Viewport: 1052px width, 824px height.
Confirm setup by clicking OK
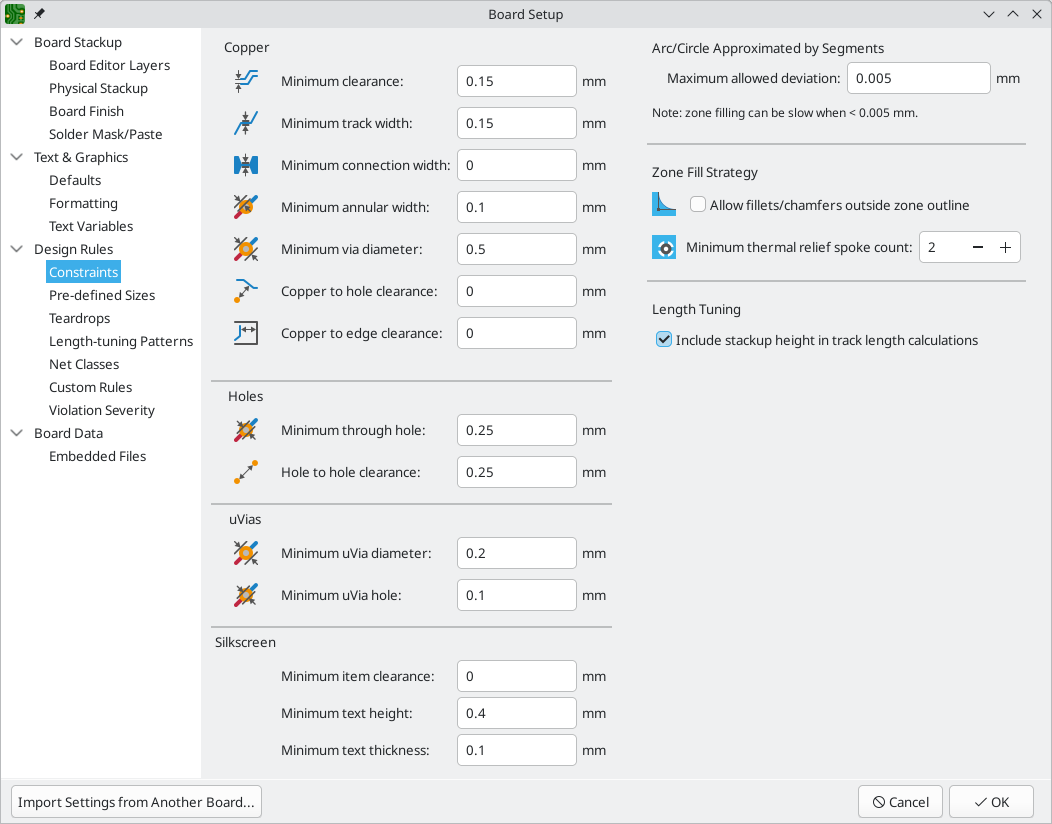pos(991,801)
